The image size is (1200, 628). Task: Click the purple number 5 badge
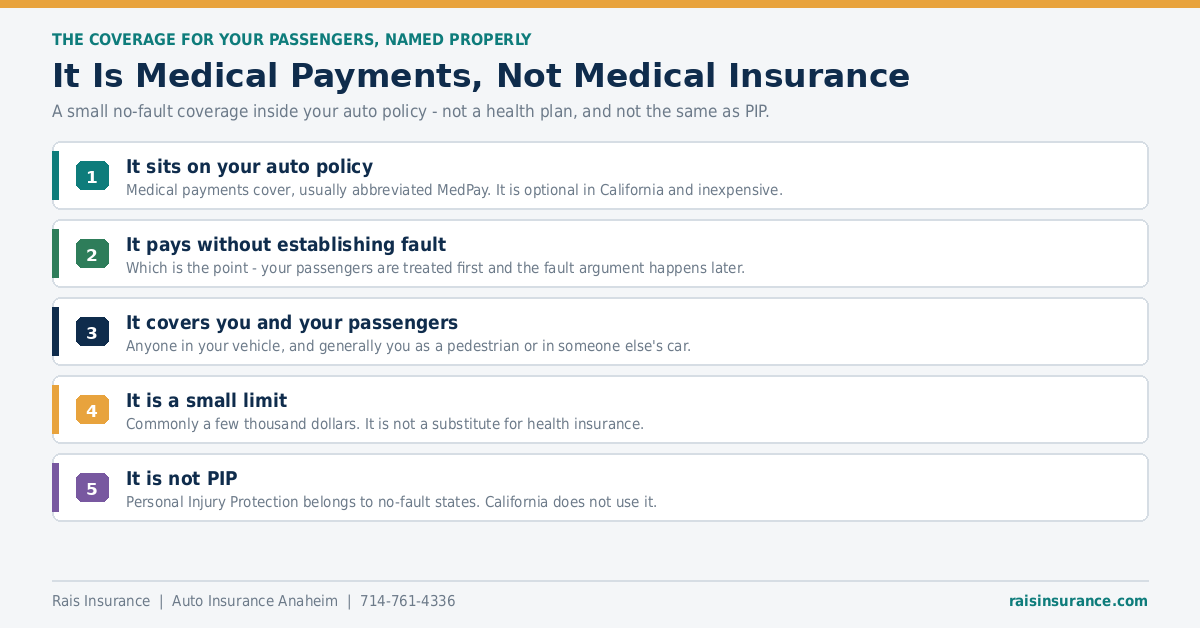click(92, 488)
